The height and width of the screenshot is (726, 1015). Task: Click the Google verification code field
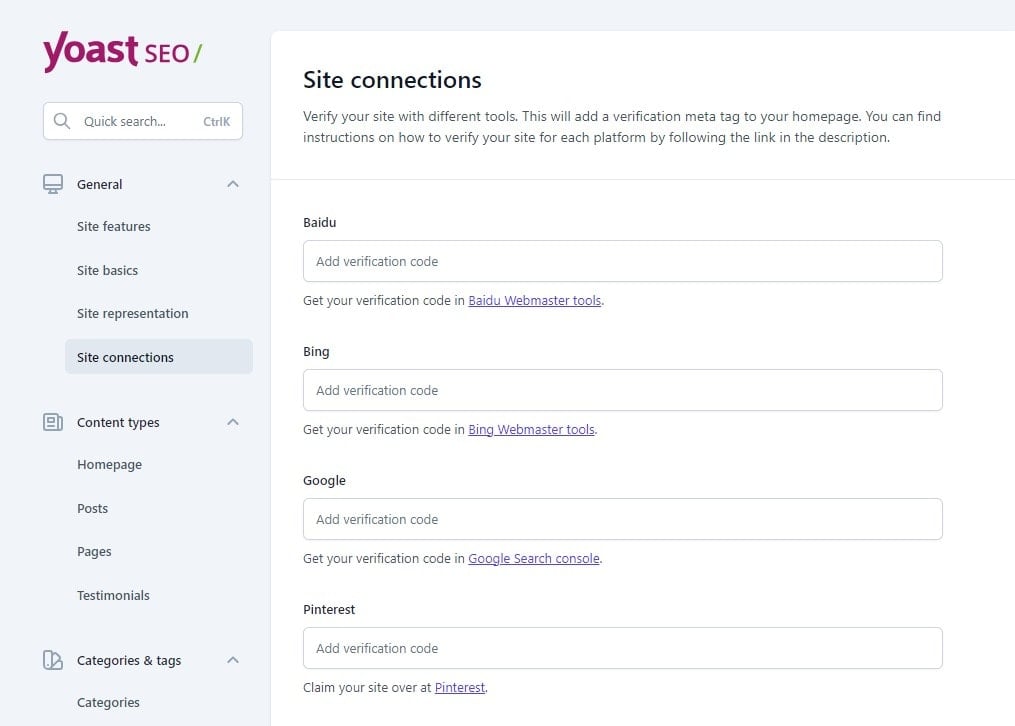[x=623, y=519]
